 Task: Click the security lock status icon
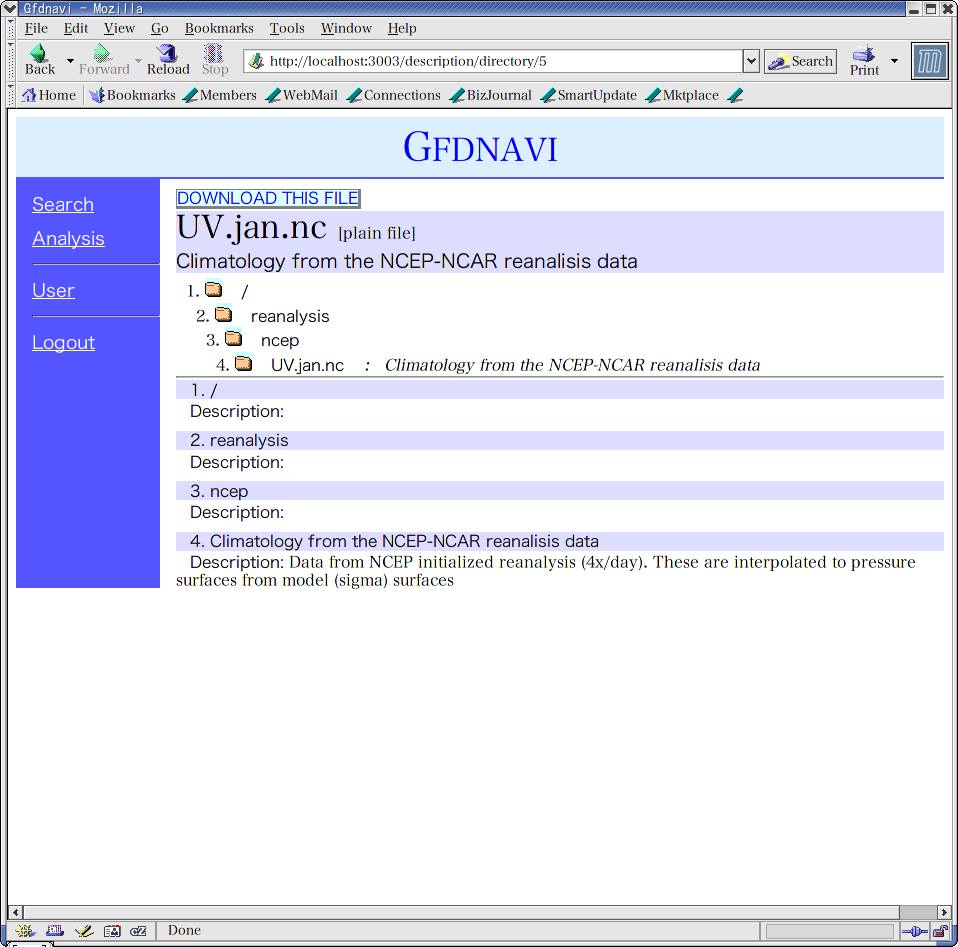(941, 931)
